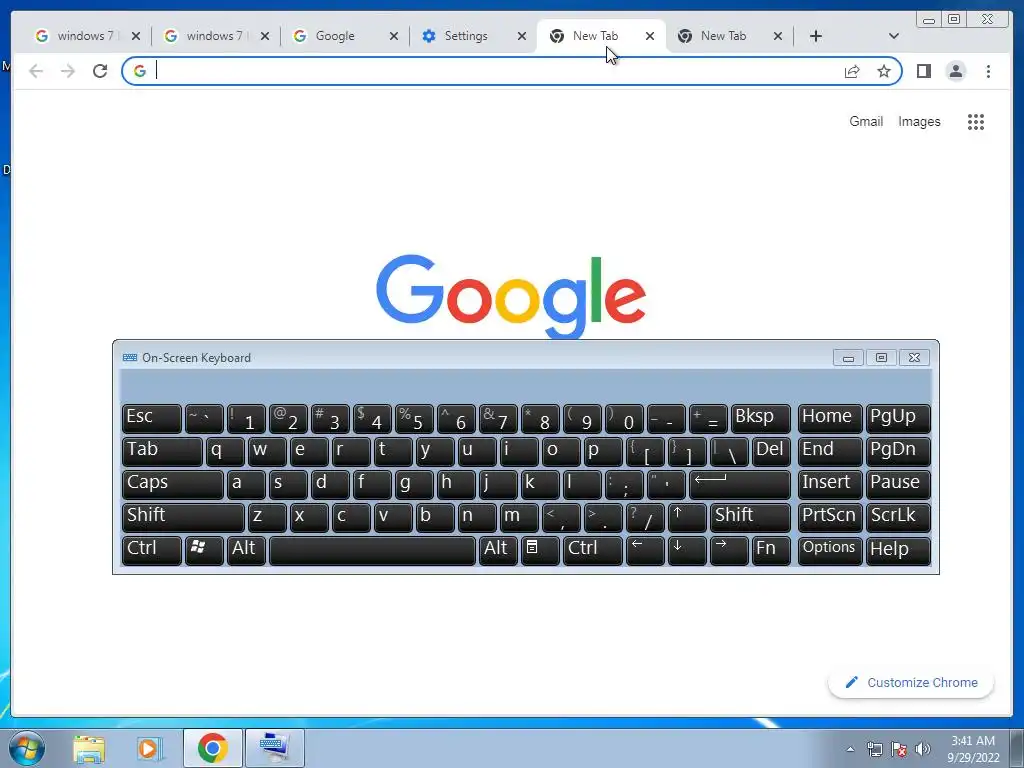
Task: Toggle the left Ctrl key on the keyboard
Action: coord(152,551)
